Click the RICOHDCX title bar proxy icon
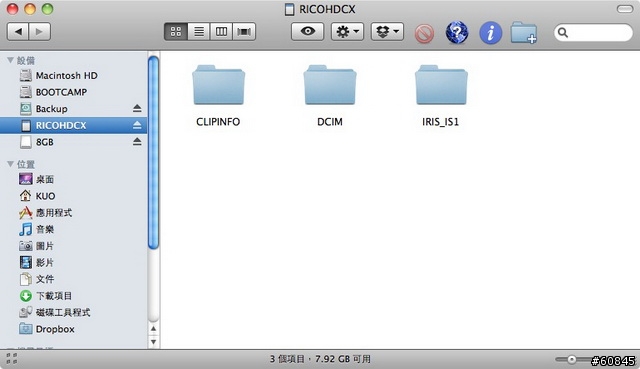The width and height of the screenshot is (640, 369). [289, 9]
